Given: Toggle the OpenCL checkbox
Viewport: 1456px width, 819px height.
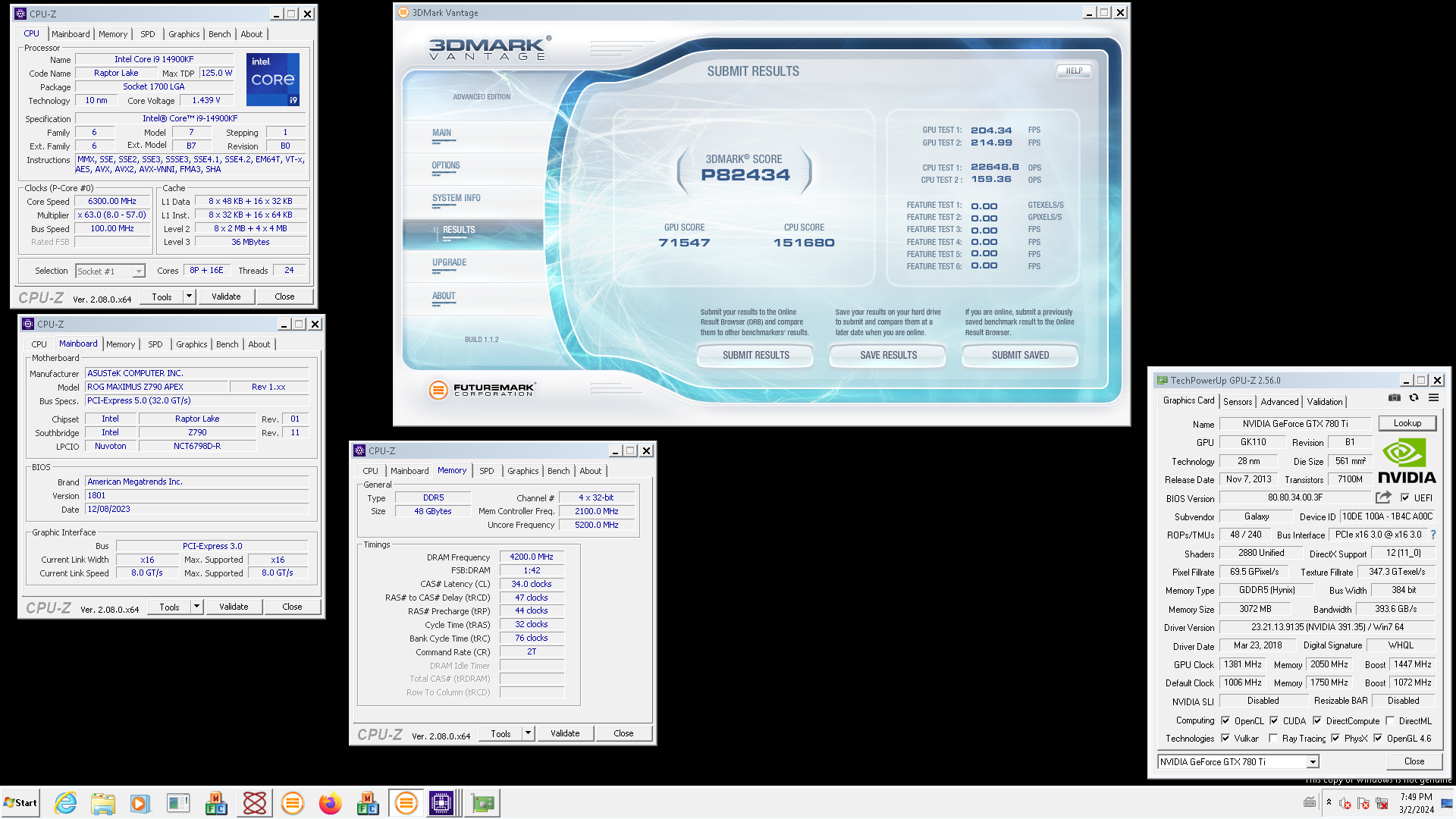Looking at the screenshot, I should pos(1225,720).
